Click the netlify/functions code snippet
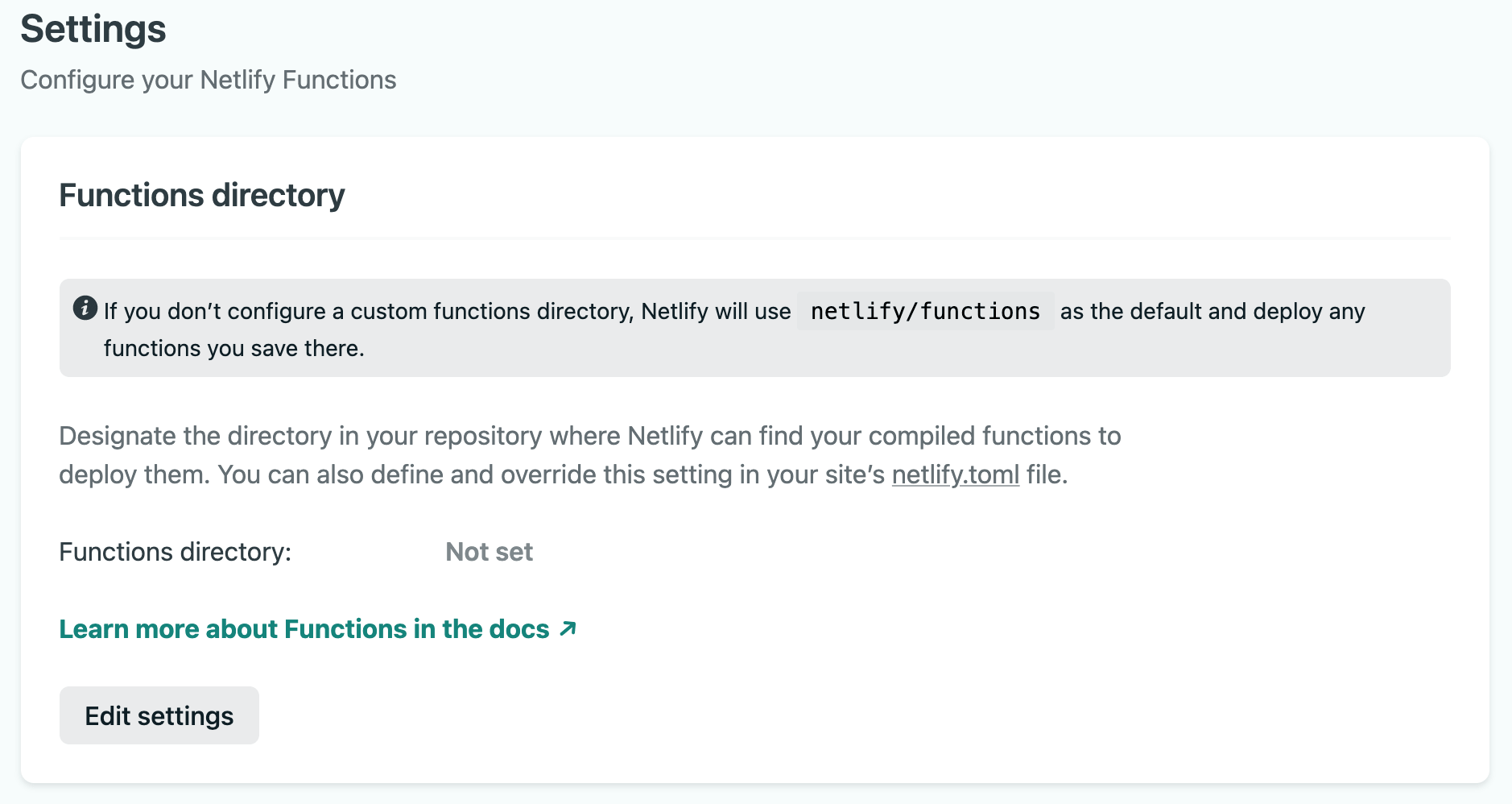 click(x=925, y=311)
